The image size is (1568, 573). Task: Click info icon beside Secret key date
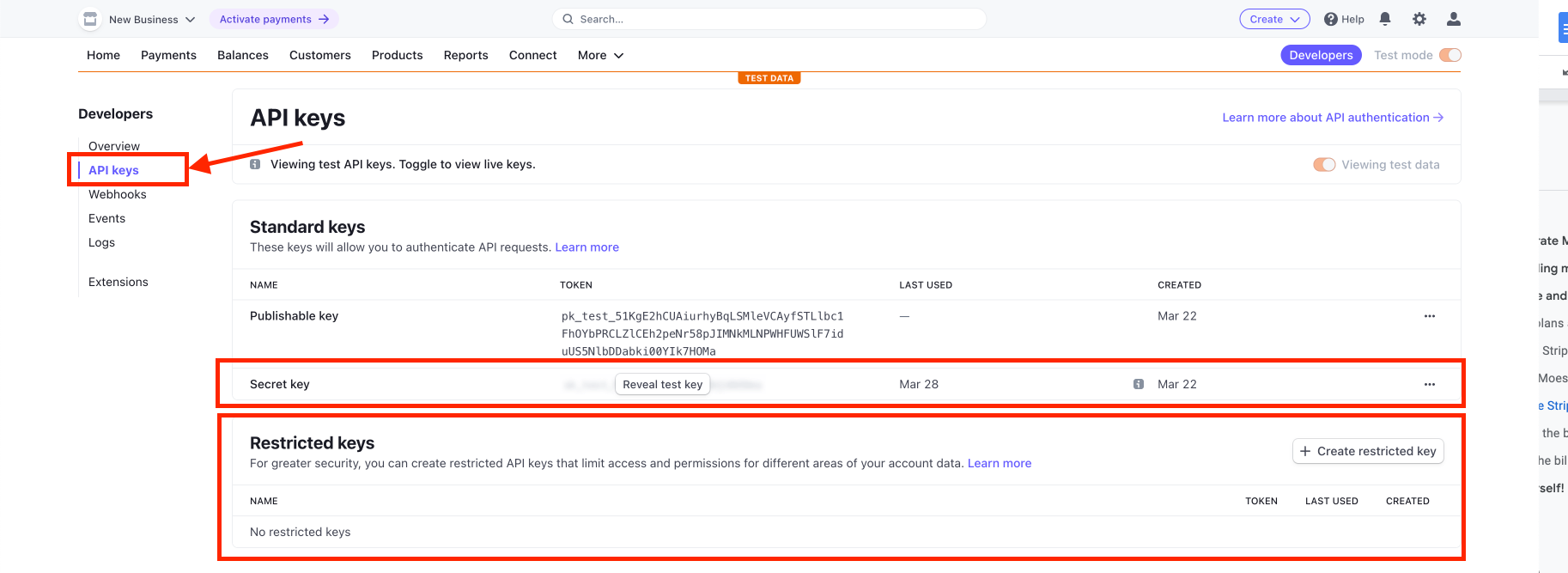tap(1139, 384)
